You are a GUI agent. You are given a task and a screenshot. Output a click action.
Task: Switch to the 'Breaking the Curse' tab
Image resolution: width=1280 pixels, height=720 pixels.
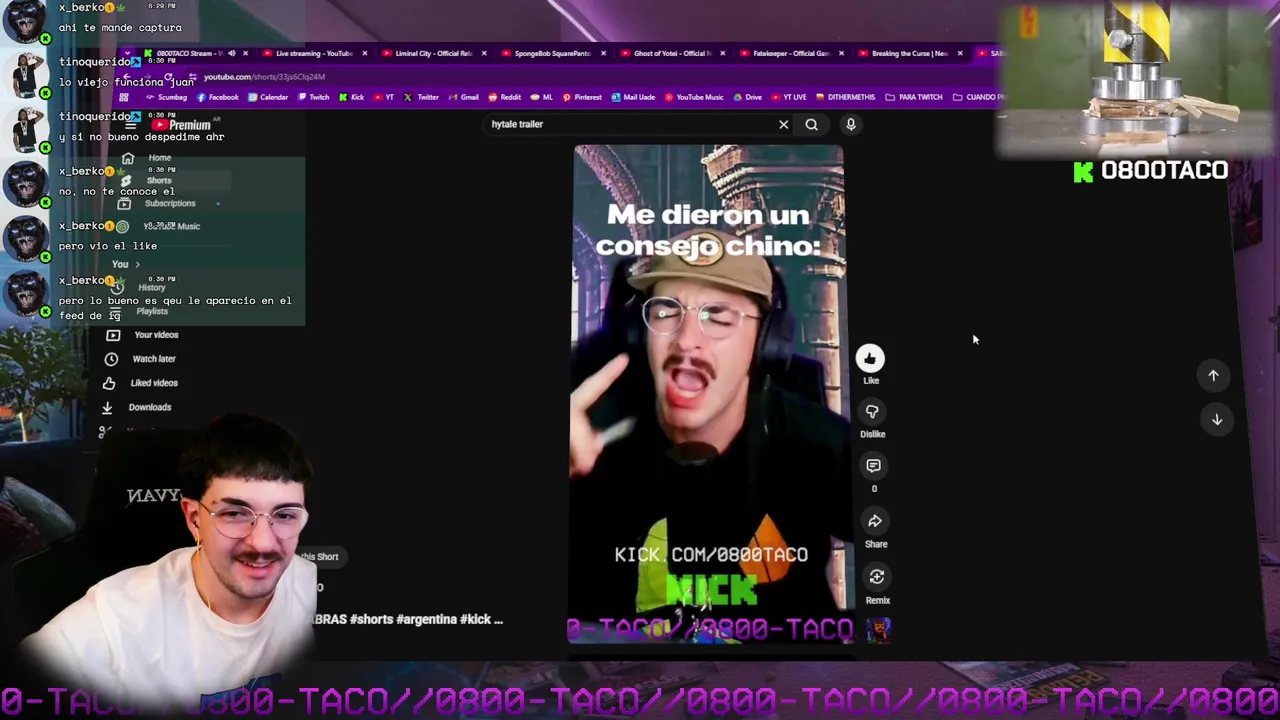[909, 53]
